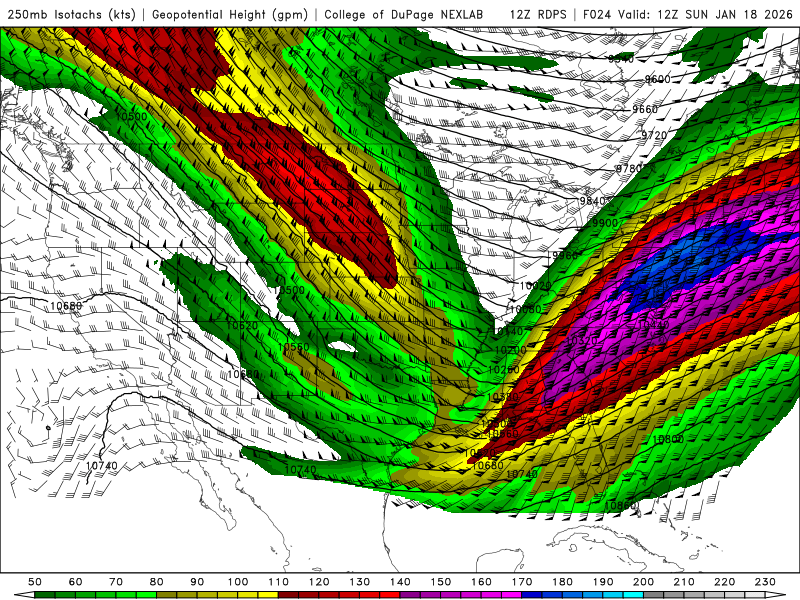Select the 10020 height contour label
The width and height of the screenshot is (800, 600).
point(535,286)
